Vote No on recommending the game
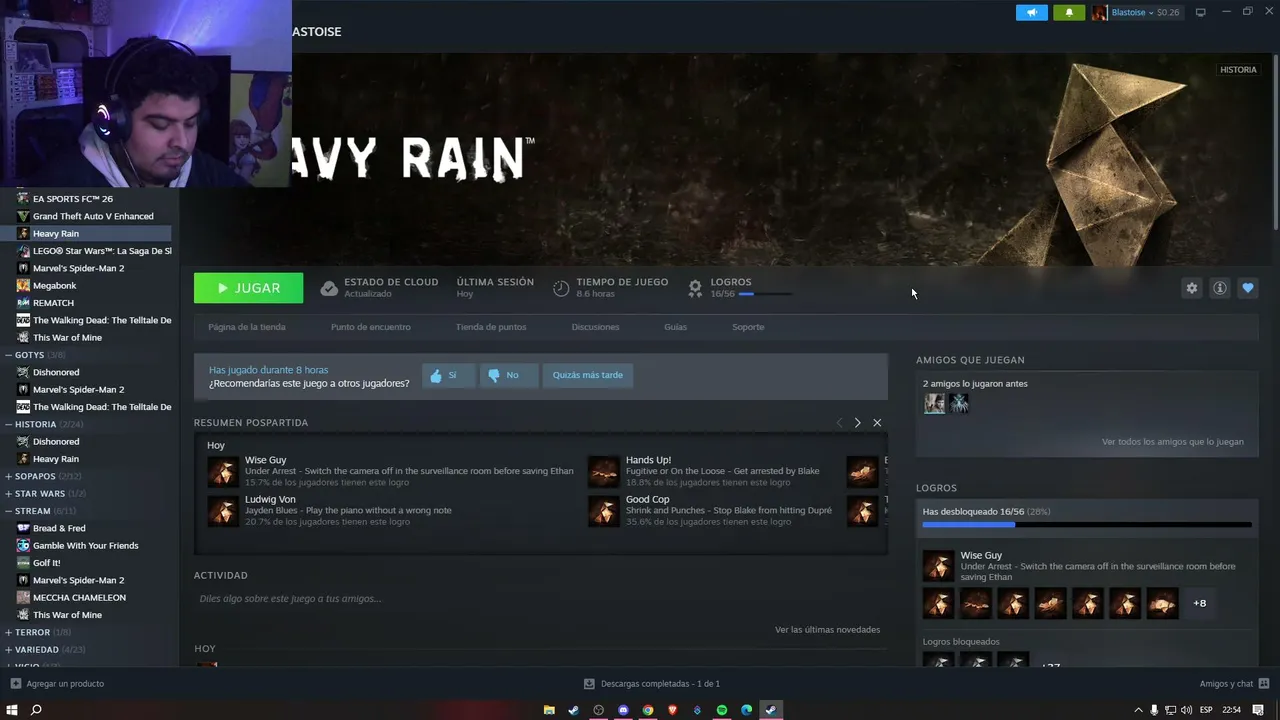The width and height of the screenshot is (1280, 720). click(x=508, y=376)
